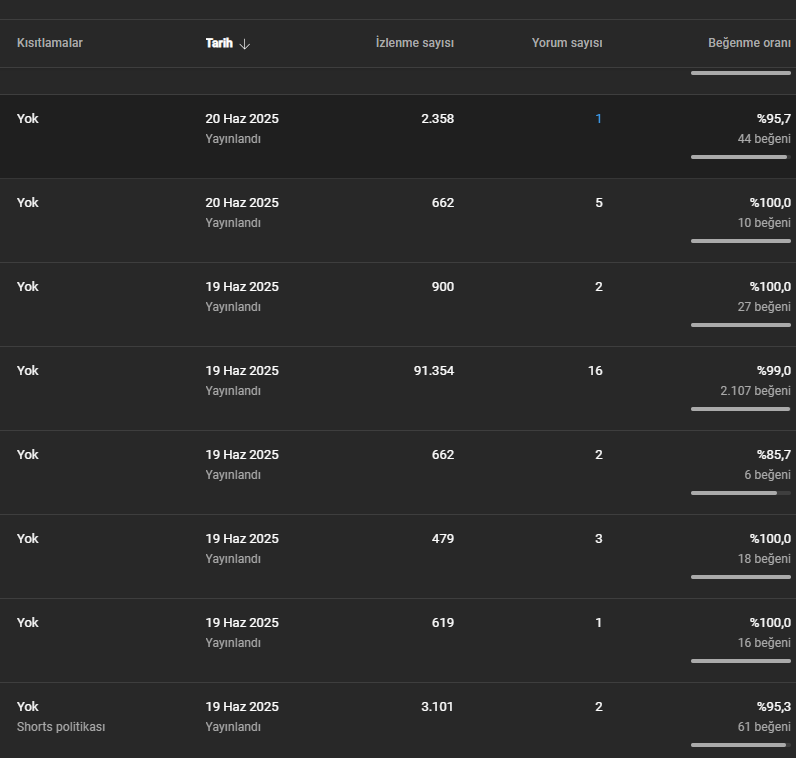The height and width of the screenshot is (758, 796).
Task: Click the 619 view count
Action: click(443, 622)
